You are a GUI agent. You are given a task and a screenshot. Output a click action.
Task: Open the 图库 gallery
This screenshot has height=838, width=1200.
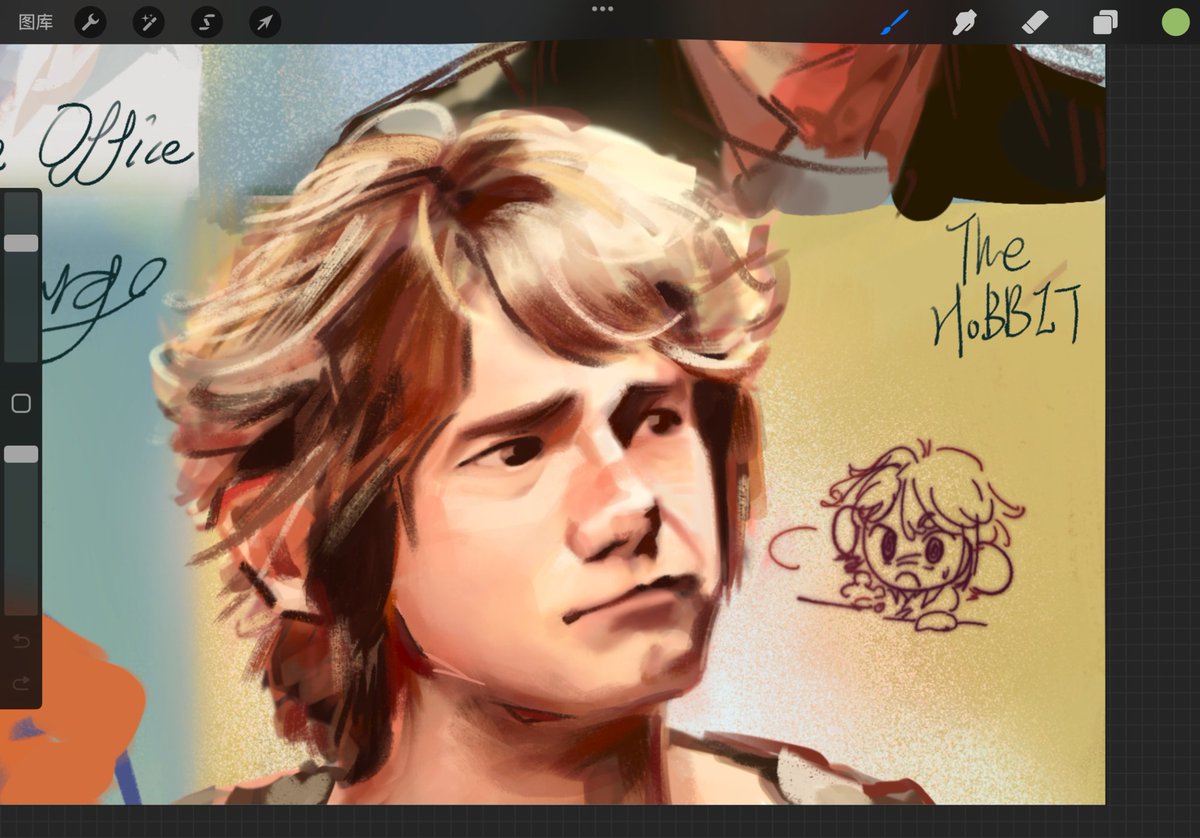pyautogui.click(x=36, y=22)
